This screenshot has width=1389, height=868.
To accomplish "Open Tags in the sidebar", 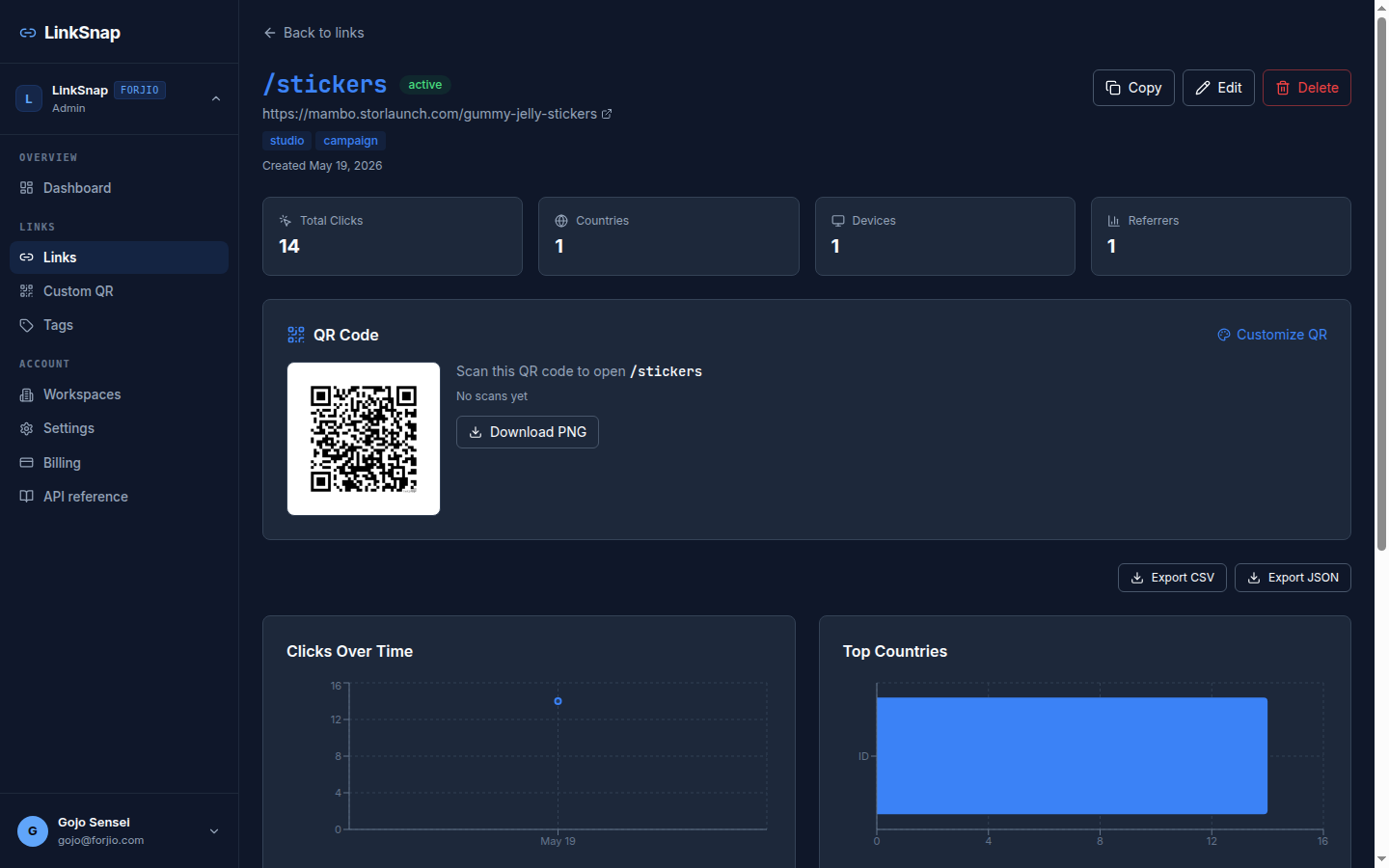I will click(x=119, y=325).
